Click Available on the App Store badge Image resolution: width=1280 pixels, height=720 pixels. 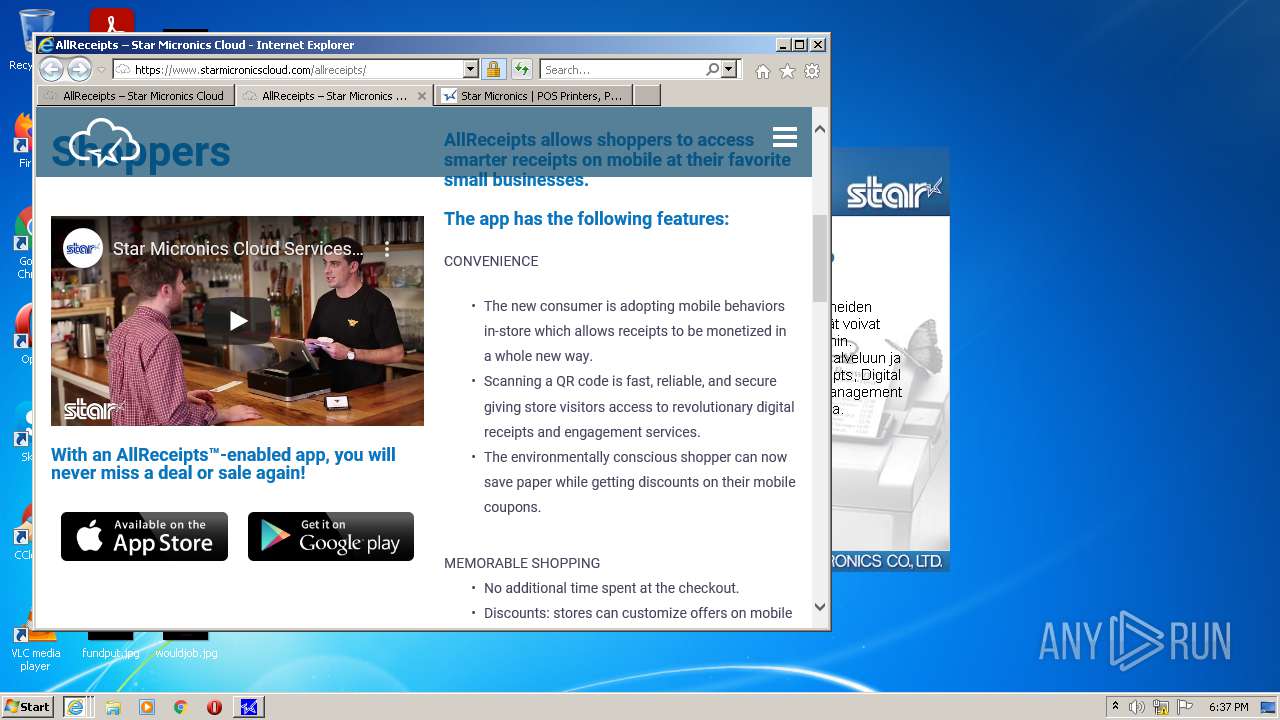[144, 537]
